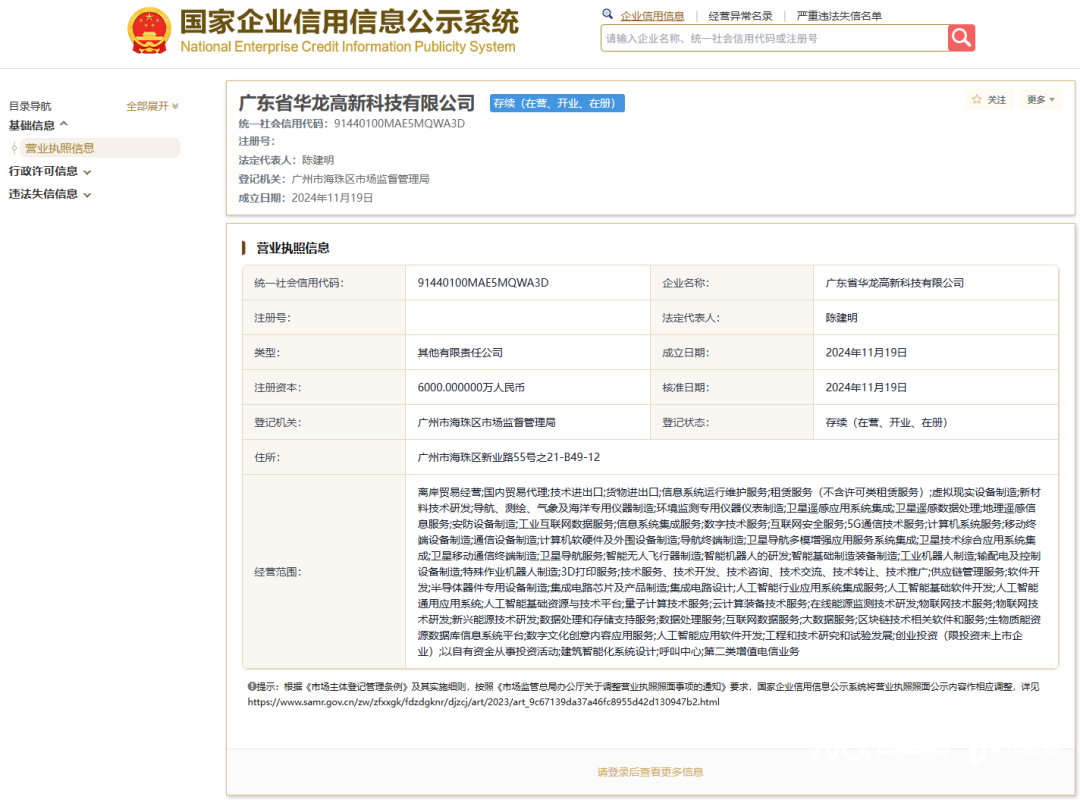Image resolution: width=1080 pixels, height=800 pixels.
Task: Click the 企业名称 label cell
Action: point(731,283)
